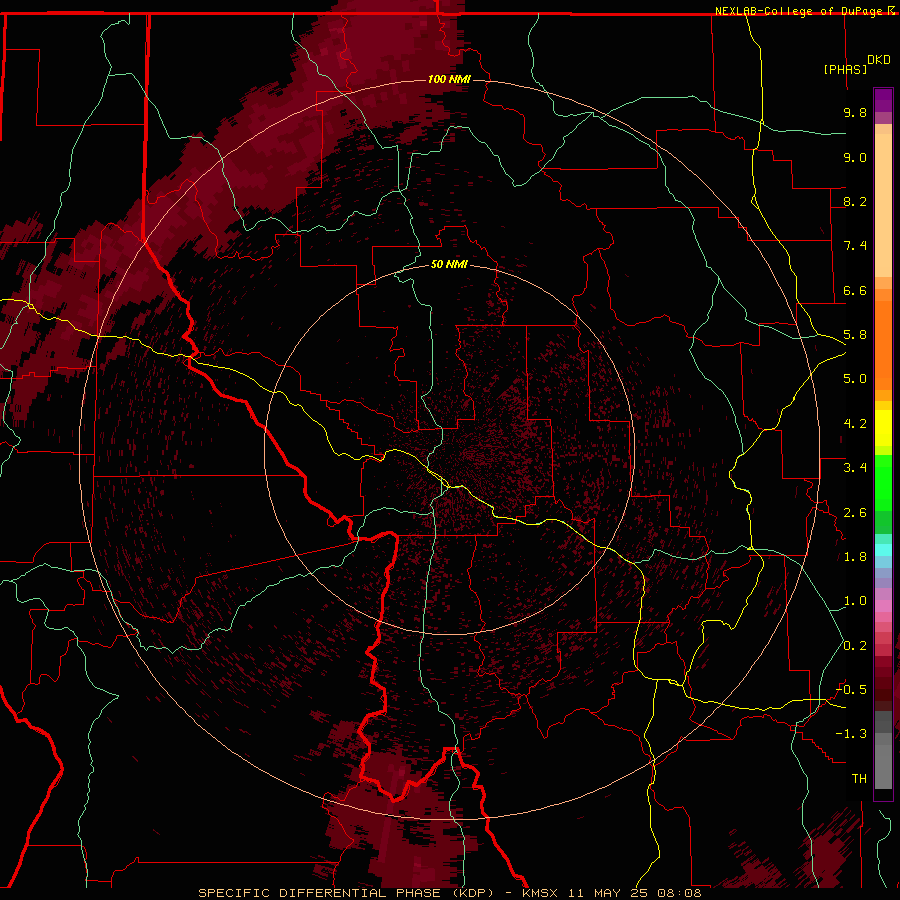Click the 8.2 legend value
The width and height of the screenshot is (900, 900).
855,201
